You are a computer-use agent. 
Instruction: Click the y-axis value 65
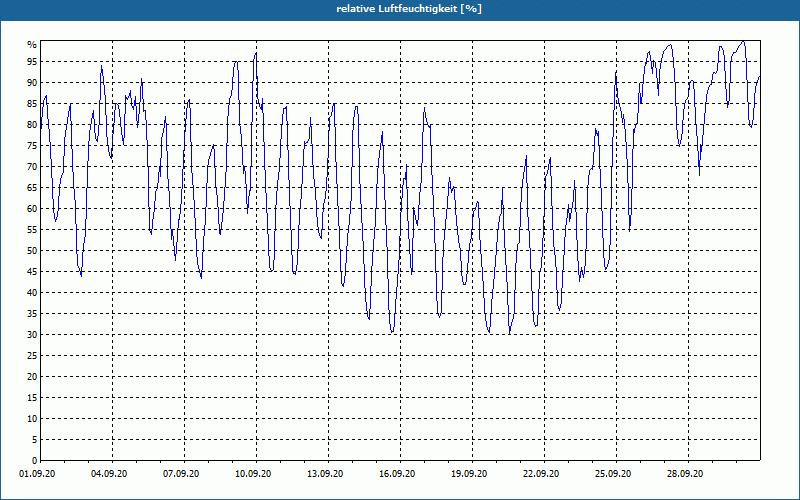click(x=32, y=187)
